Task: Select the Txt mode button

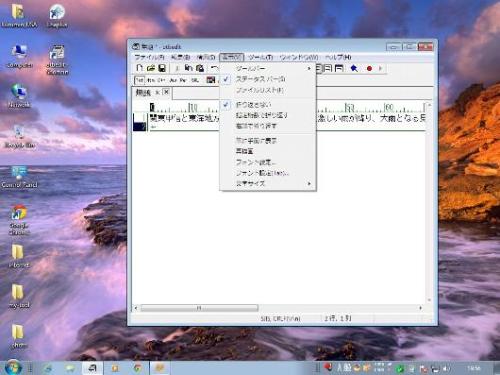Action: click(x=139, y=80)
